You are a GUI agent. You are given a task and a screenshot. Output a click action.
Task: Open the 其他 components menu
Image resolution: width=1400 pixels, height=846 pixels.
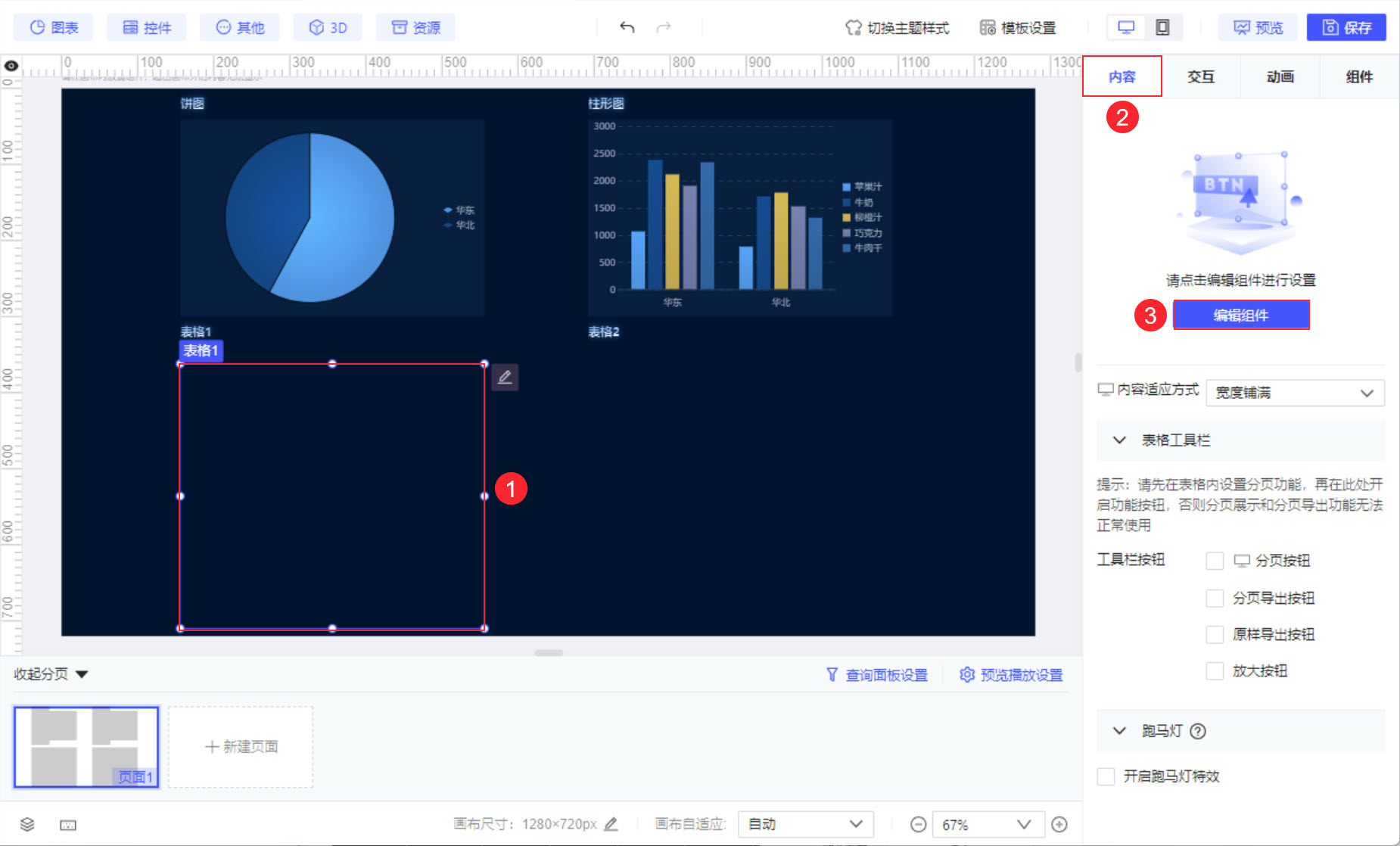click(x=239, y=27)
